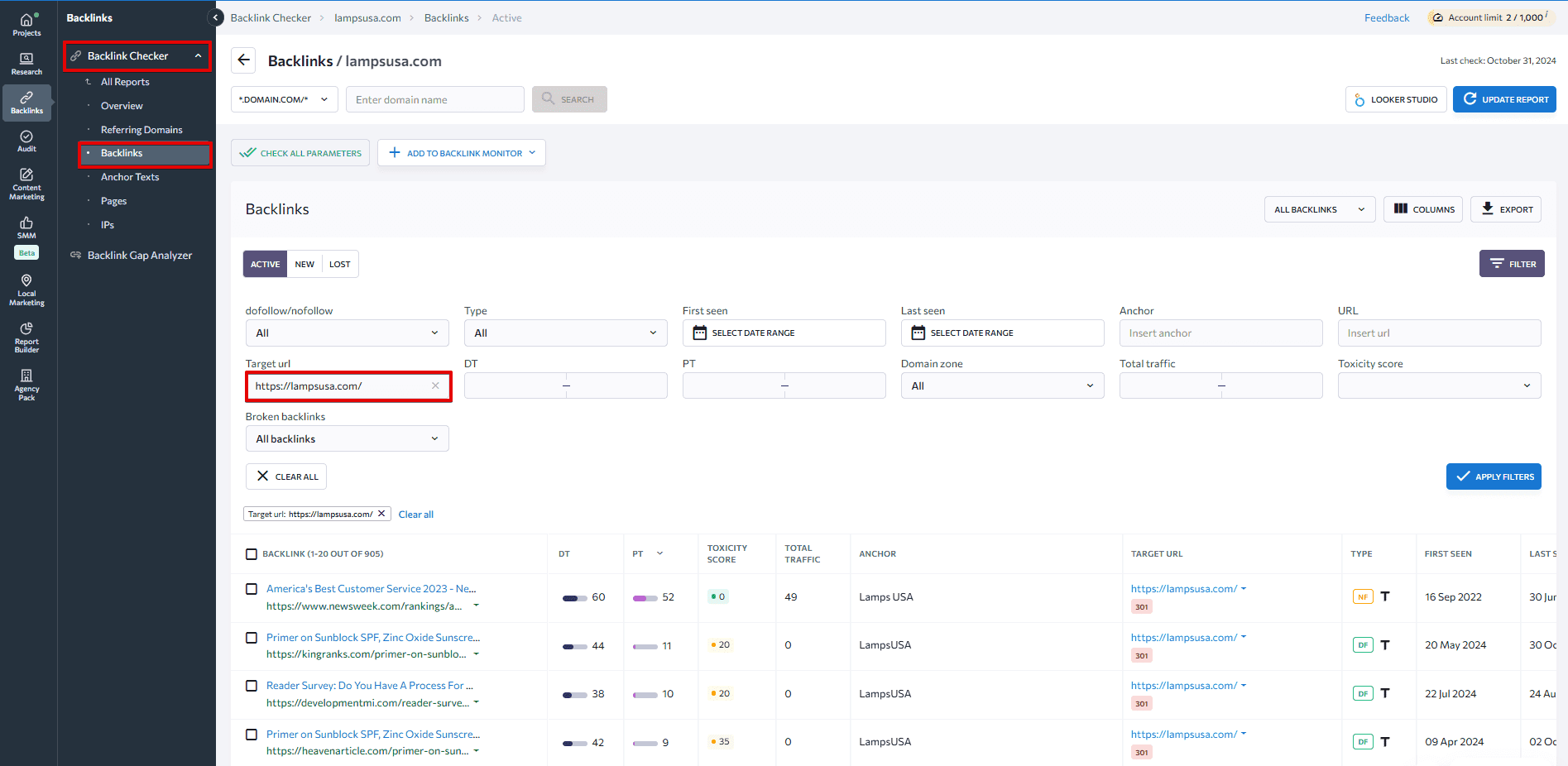Screen dimensions: 1568x766
Task: Click the Export download button
Action: (1506, 209)
